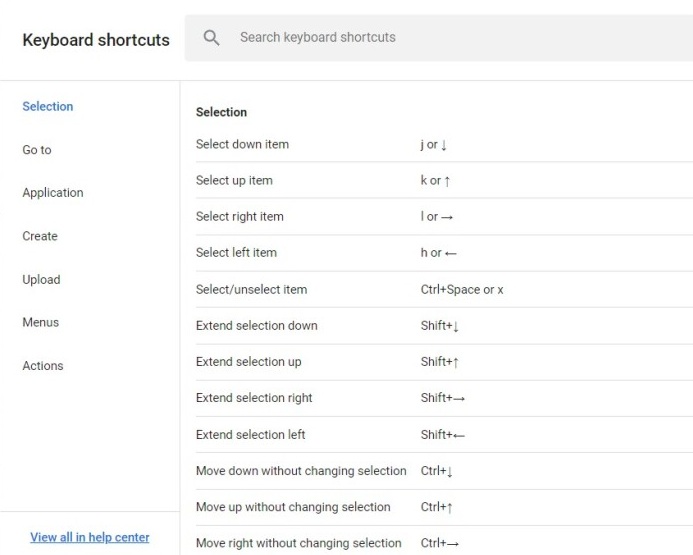Click the 'Extend selection right' label
693x555 pixels.
pyautogui.click(x=254, y=398)
